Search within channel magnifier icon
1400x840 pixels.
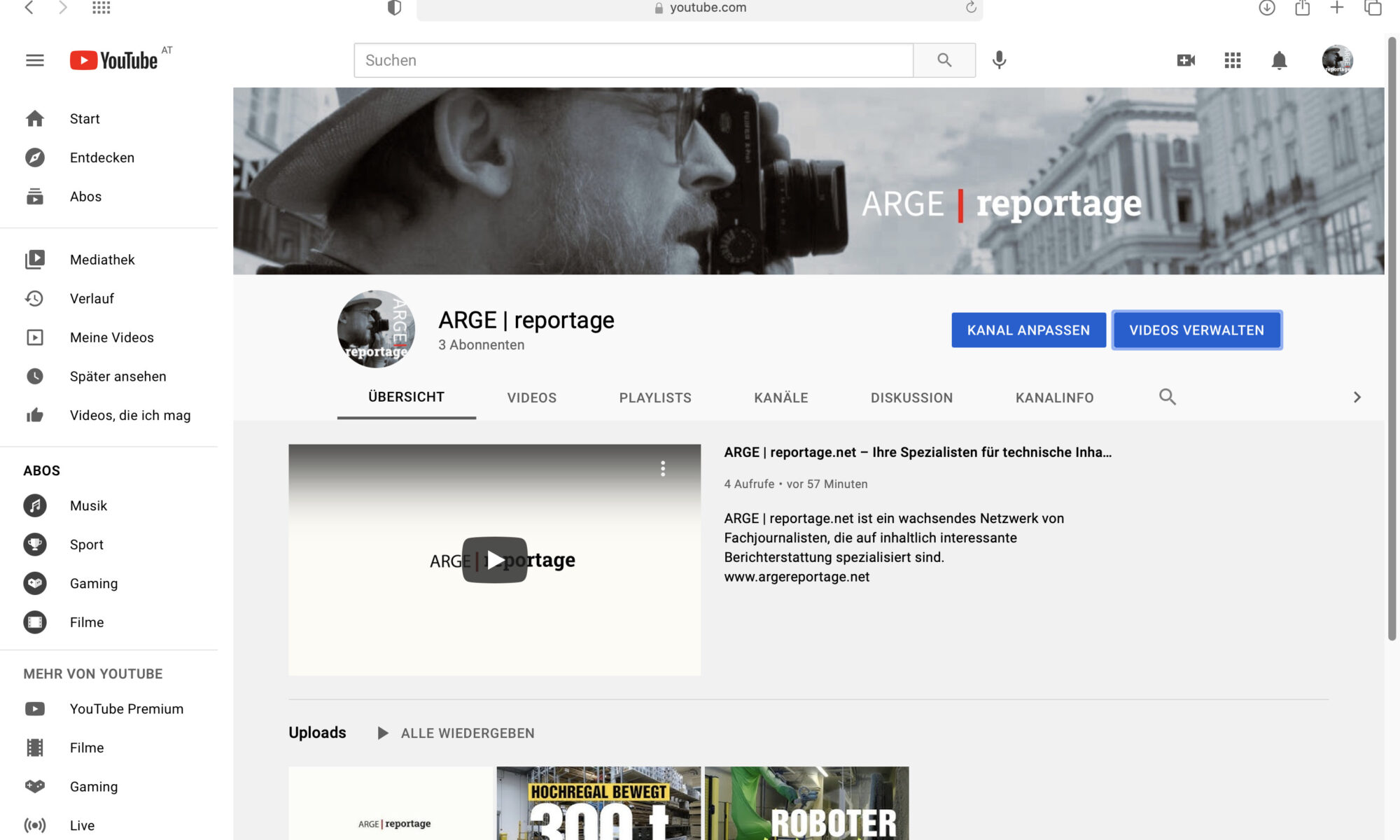(1167, 397)
